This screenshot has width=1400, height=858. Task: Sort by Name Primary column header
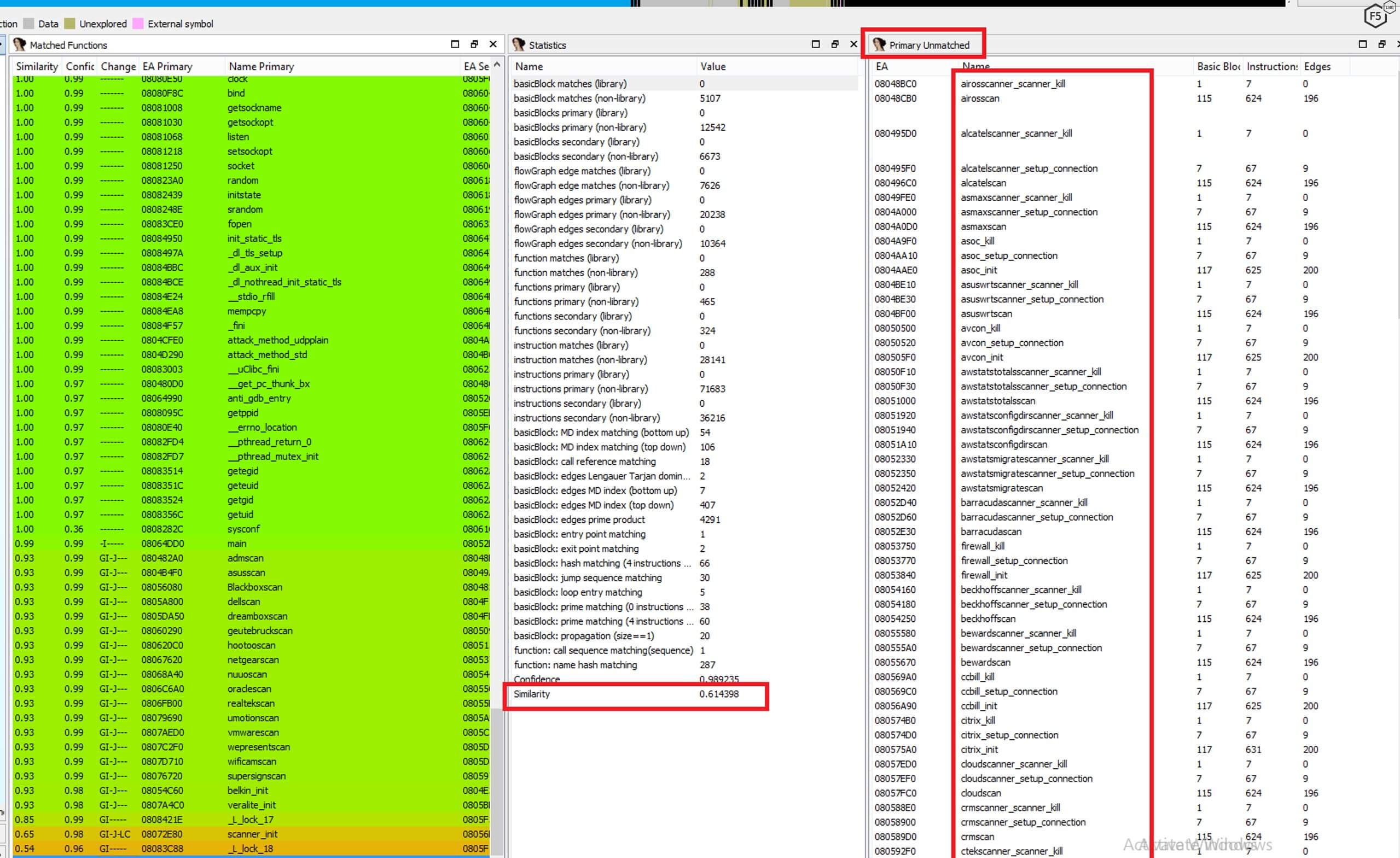(x=261, y=66)
